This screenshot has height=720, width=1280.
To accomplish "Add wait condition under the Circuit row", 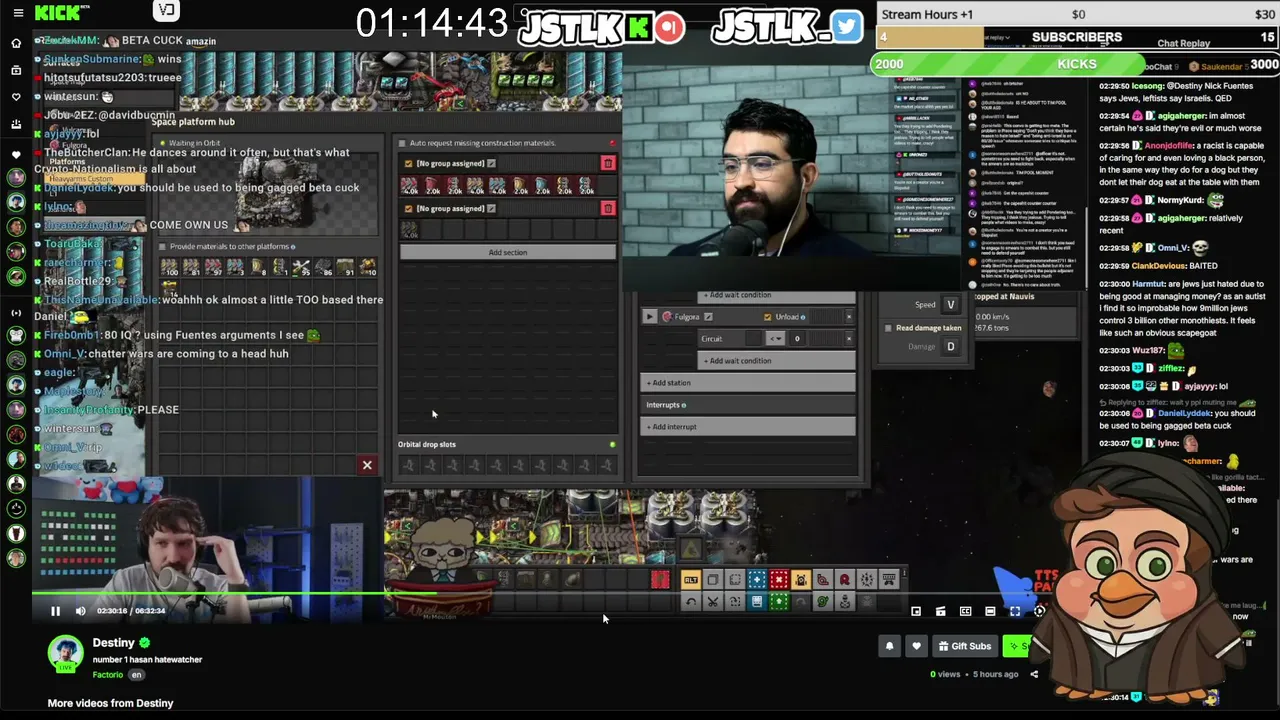I will [777, 361].
